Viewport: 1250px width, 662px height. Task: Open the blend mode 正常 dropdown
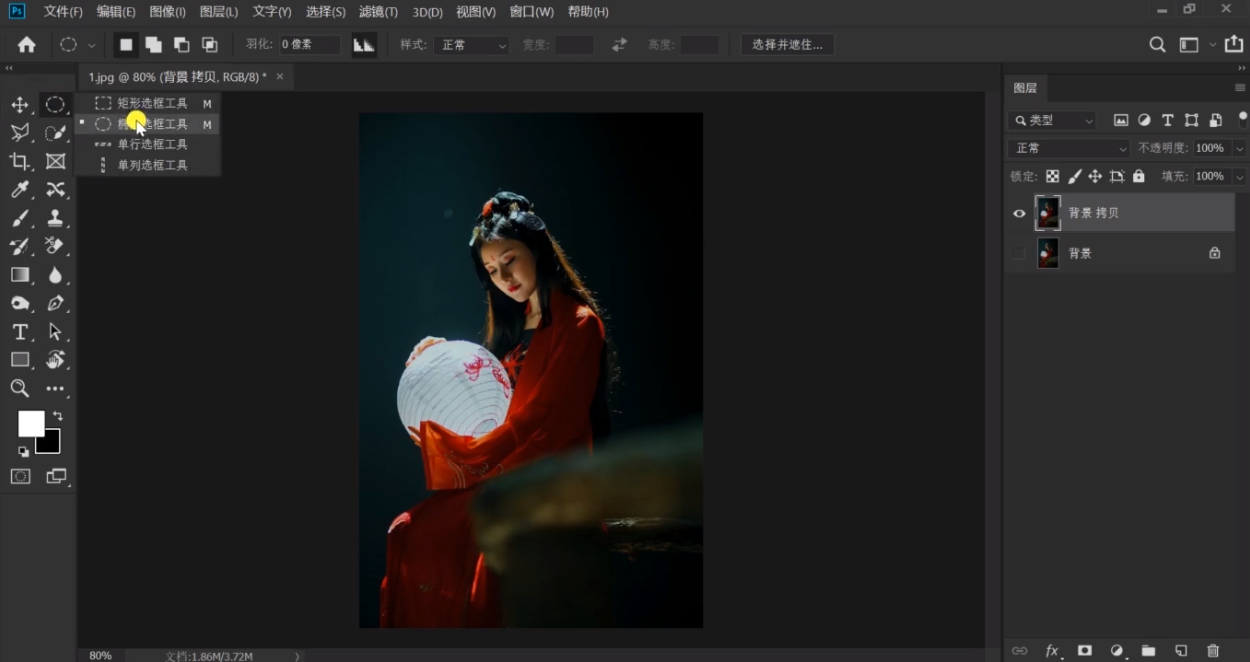click(x=1069, y=148)
